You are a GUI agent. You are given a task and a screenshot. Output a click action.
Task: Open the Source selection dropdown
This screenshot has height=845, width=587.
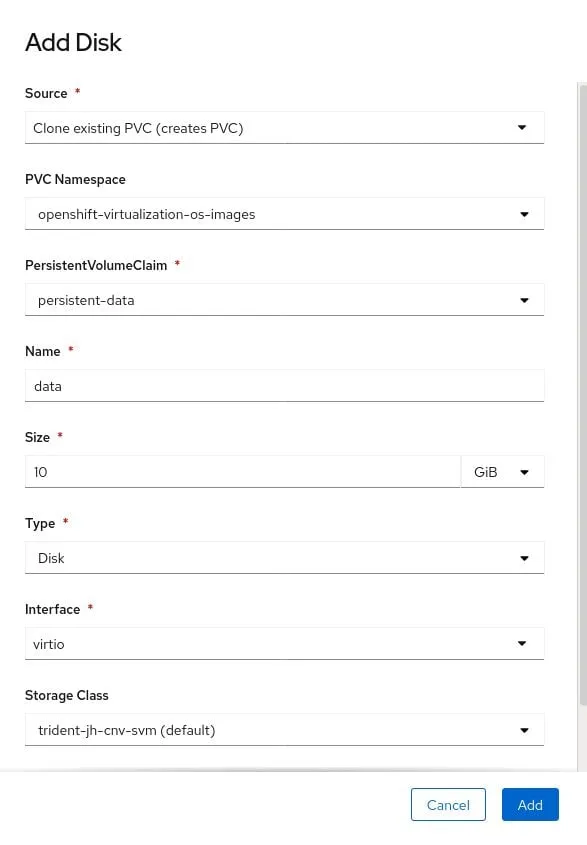pyautogui.click(x=285, y=127)
